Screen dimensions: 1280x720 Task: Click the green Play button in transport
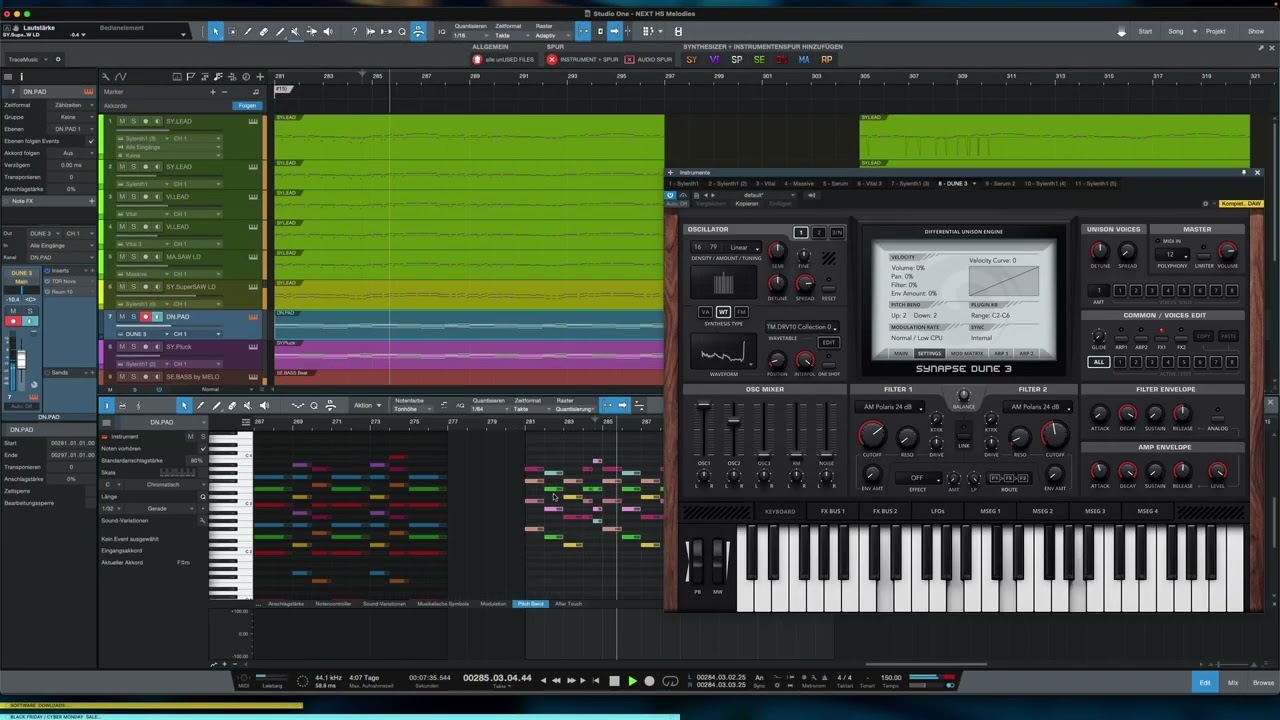631,681
